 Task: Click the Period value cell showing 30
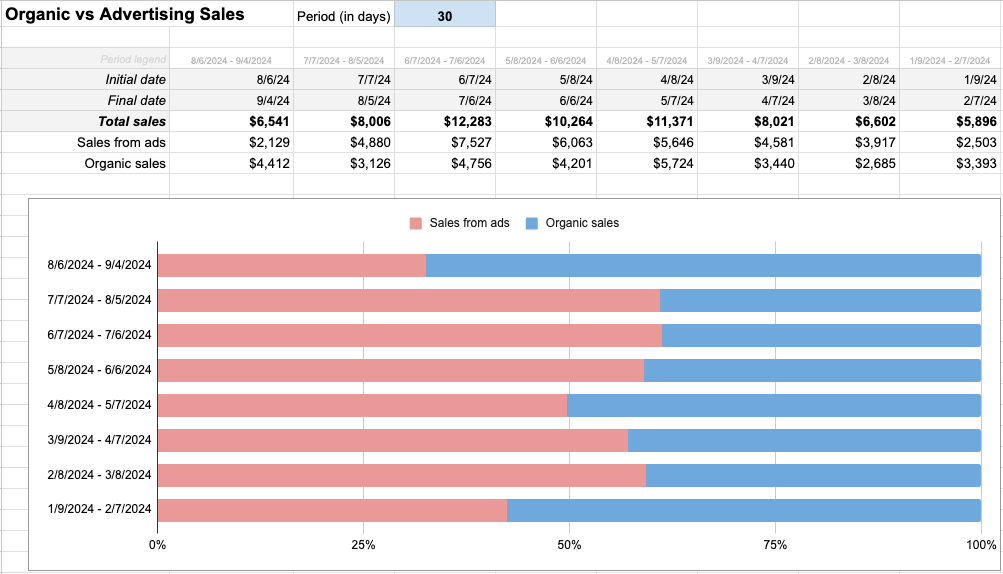(x=445, y=15)
